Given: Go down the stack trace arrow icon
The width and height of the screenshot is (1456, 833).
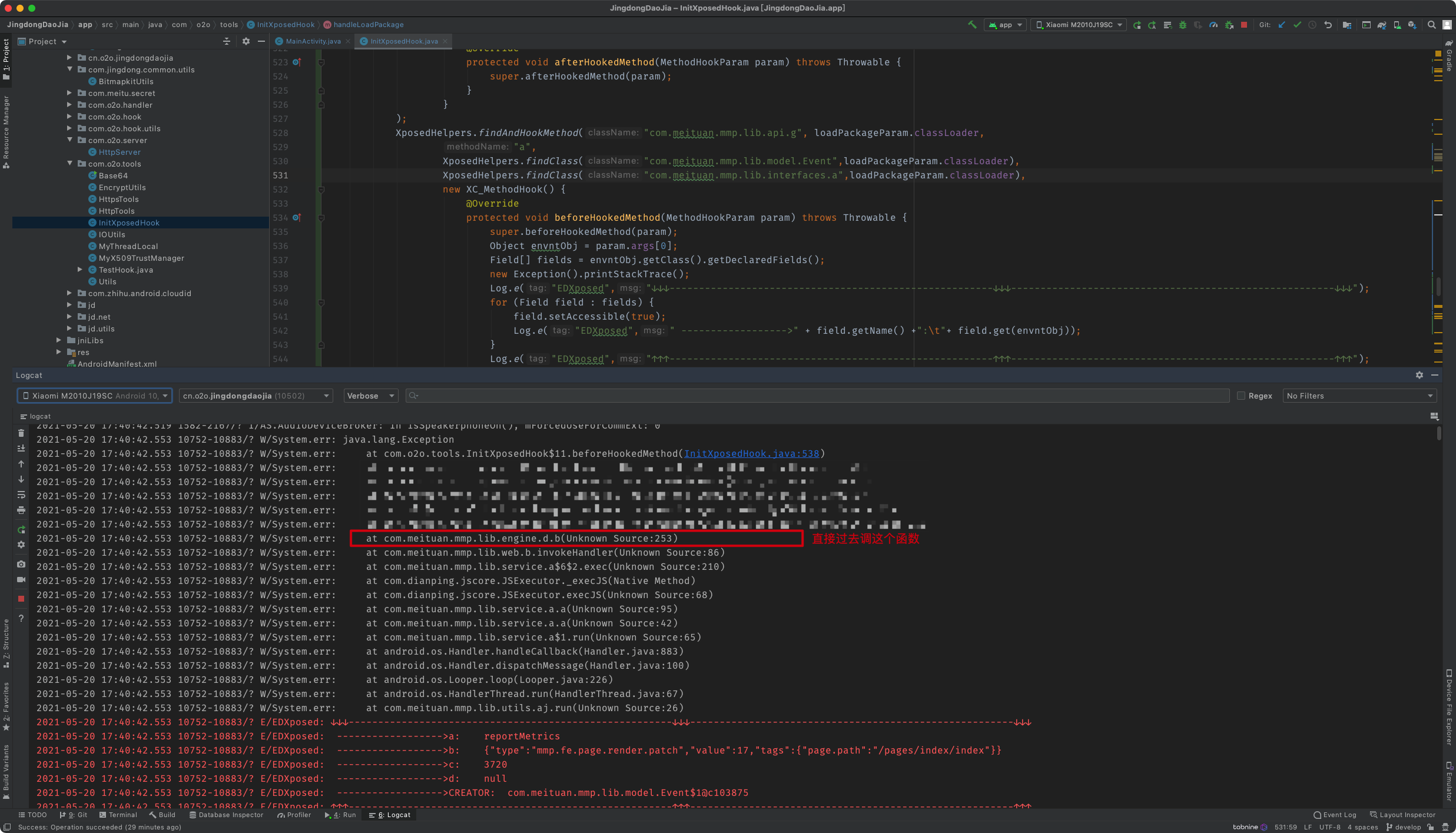Looking at the screenshot, I should click(x=21, y=479).
